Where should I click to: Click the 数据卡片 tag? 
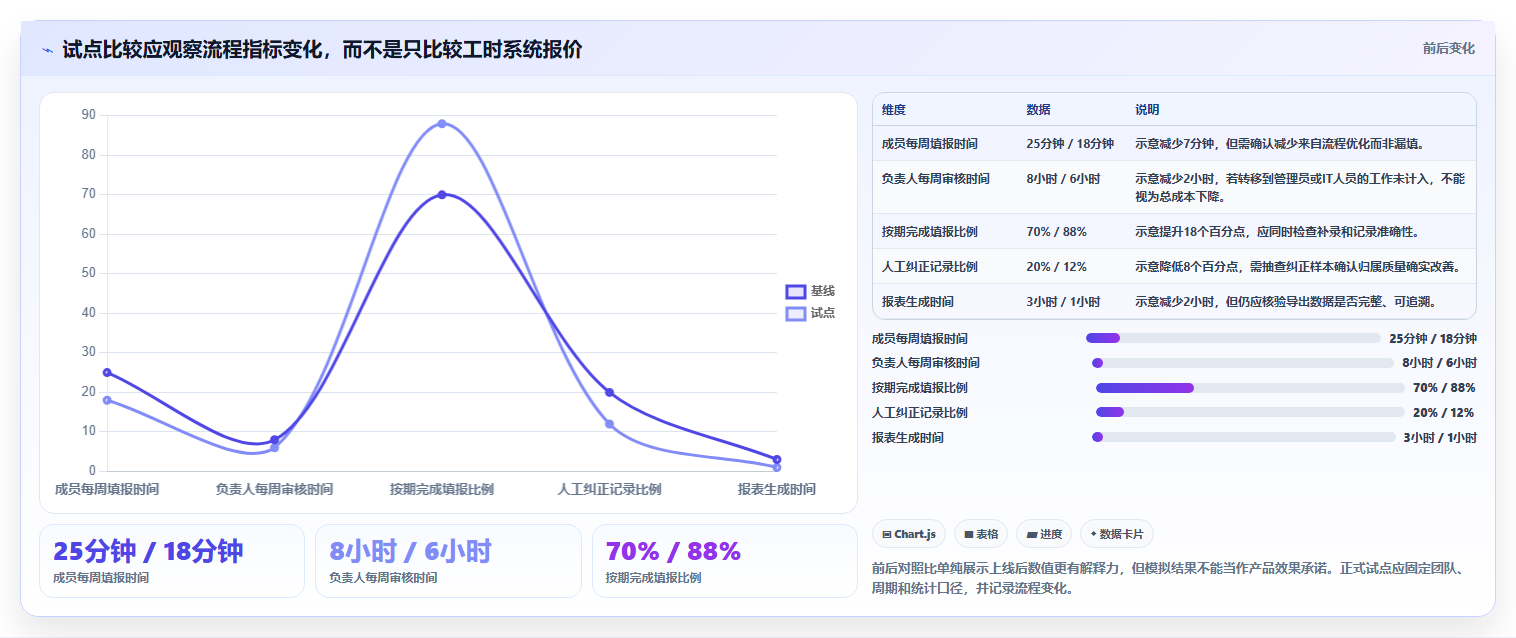[x=1117, y=534]
